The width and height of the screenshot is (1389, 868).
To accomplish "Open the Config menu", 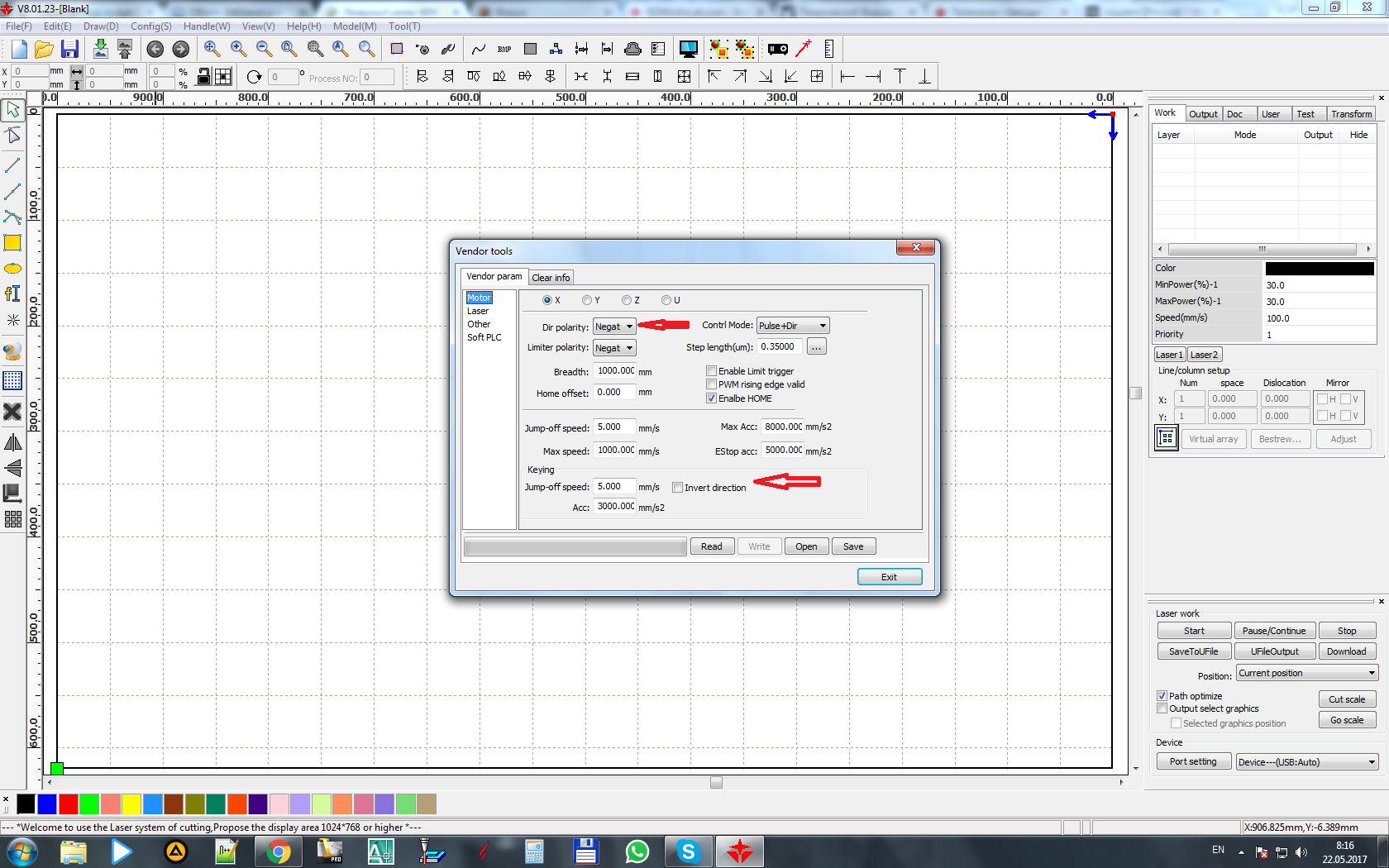I will 151,26.
